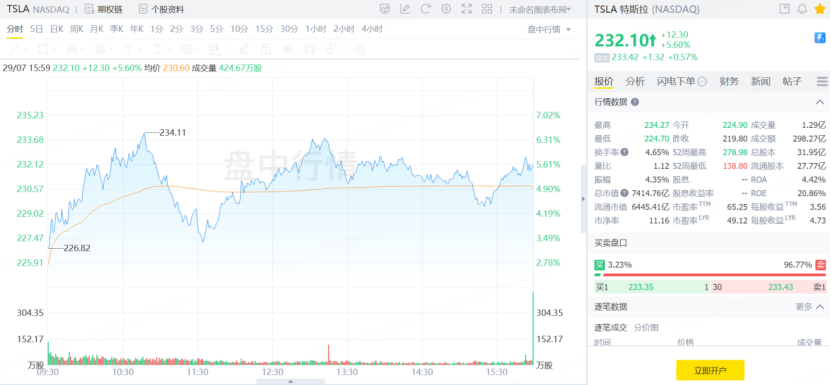The width and height of the screenshot is (831, 385).
Task: Open the 财务 tab
Action: pyautogui.click(x=729, y=81)
